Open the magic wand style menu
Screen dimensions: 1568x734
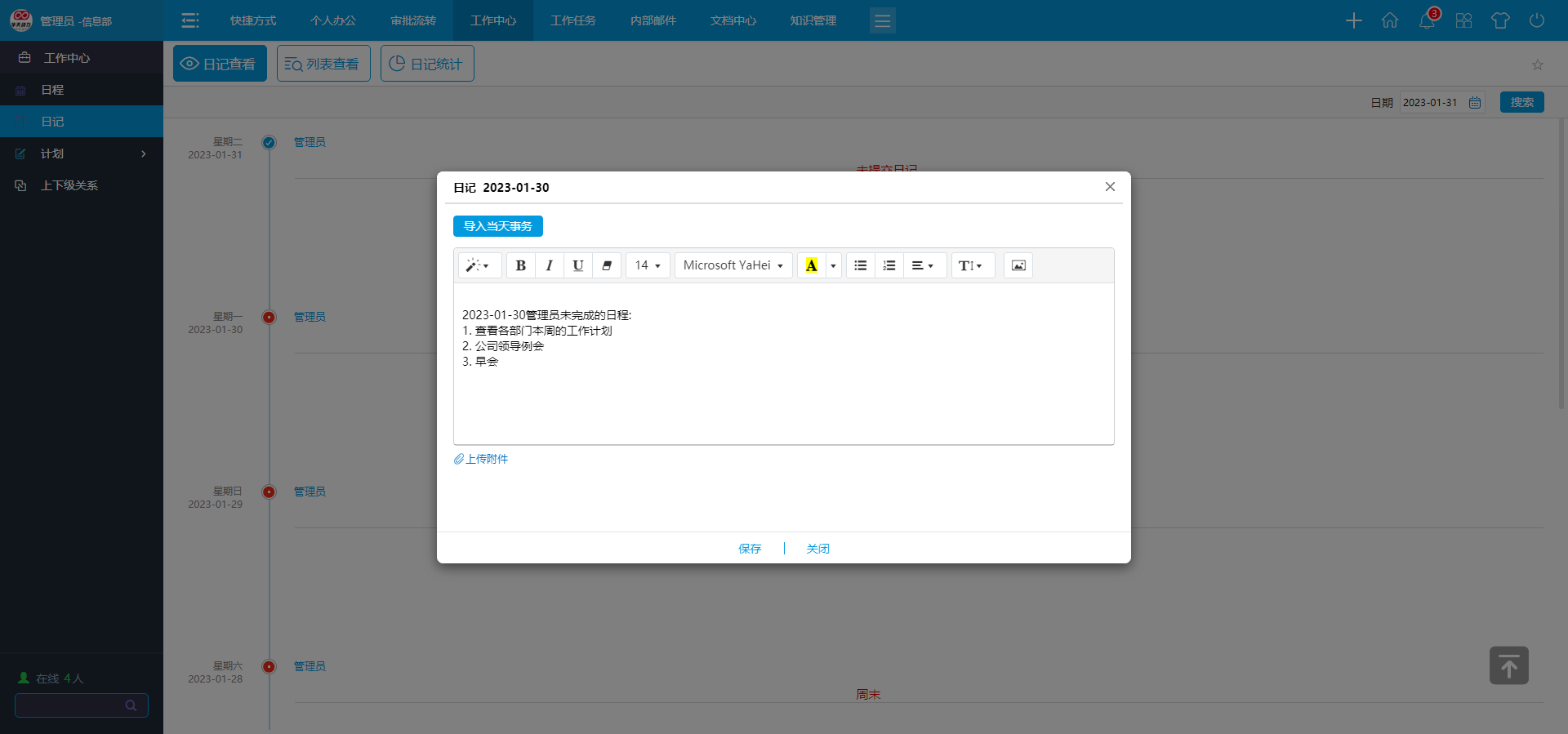(x=478, y=265)
